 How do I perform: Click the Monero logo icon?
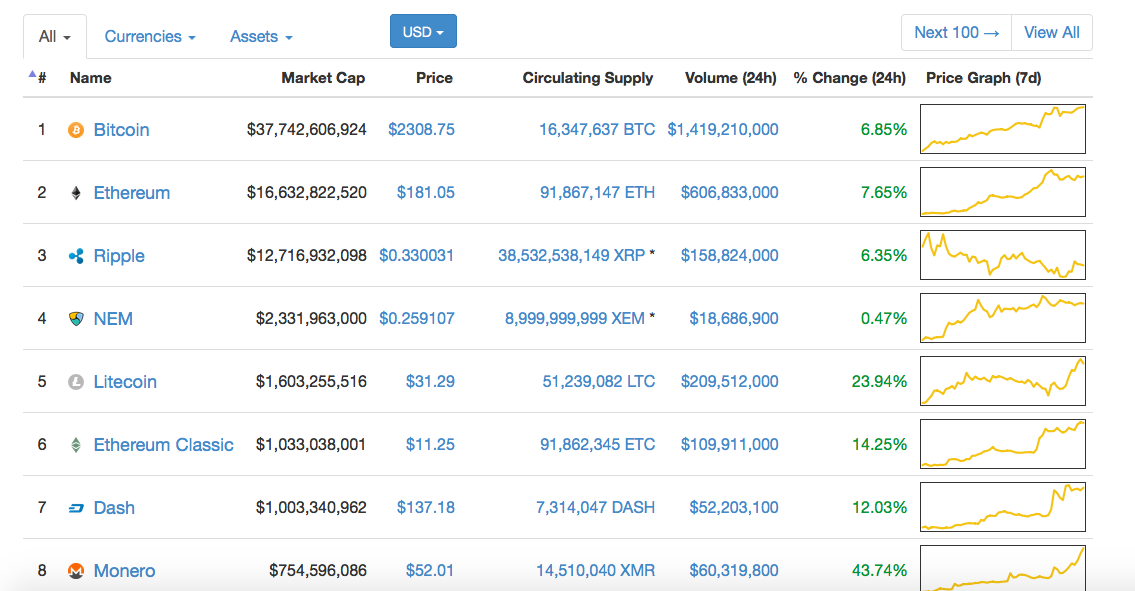(x=76, y=571)
